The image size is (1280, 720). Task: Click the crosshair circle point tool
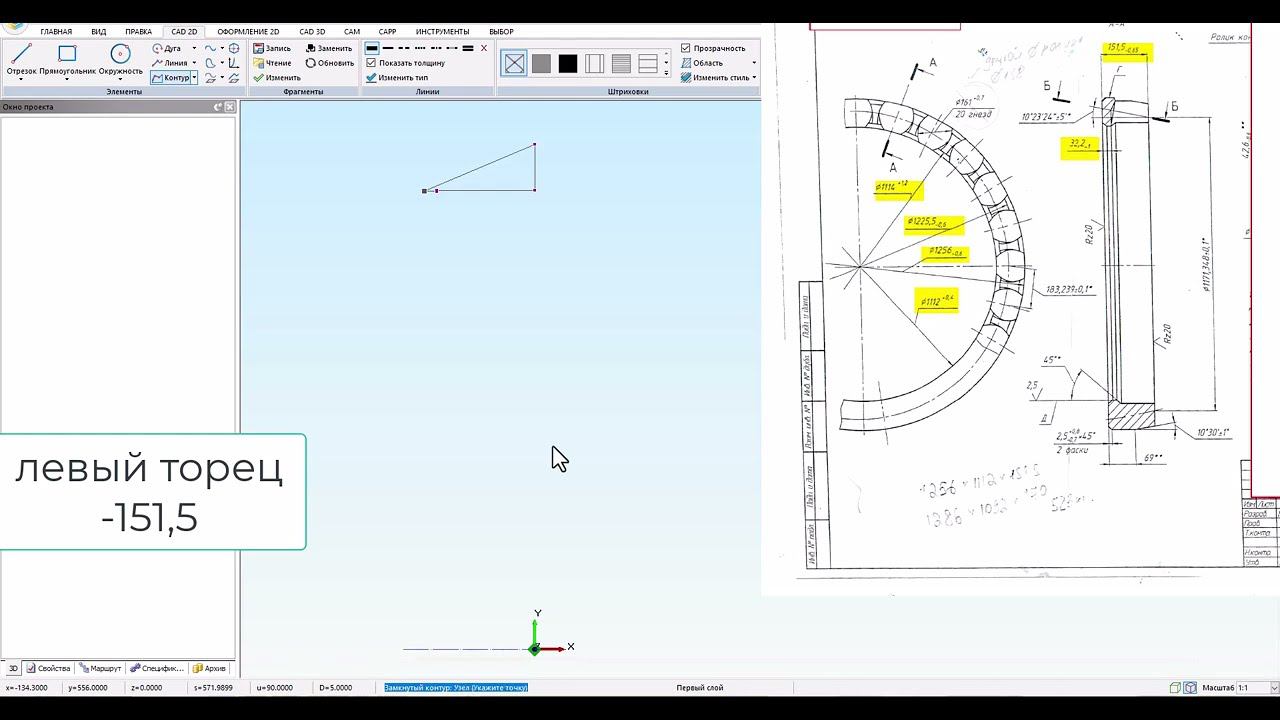pos(234,48)
